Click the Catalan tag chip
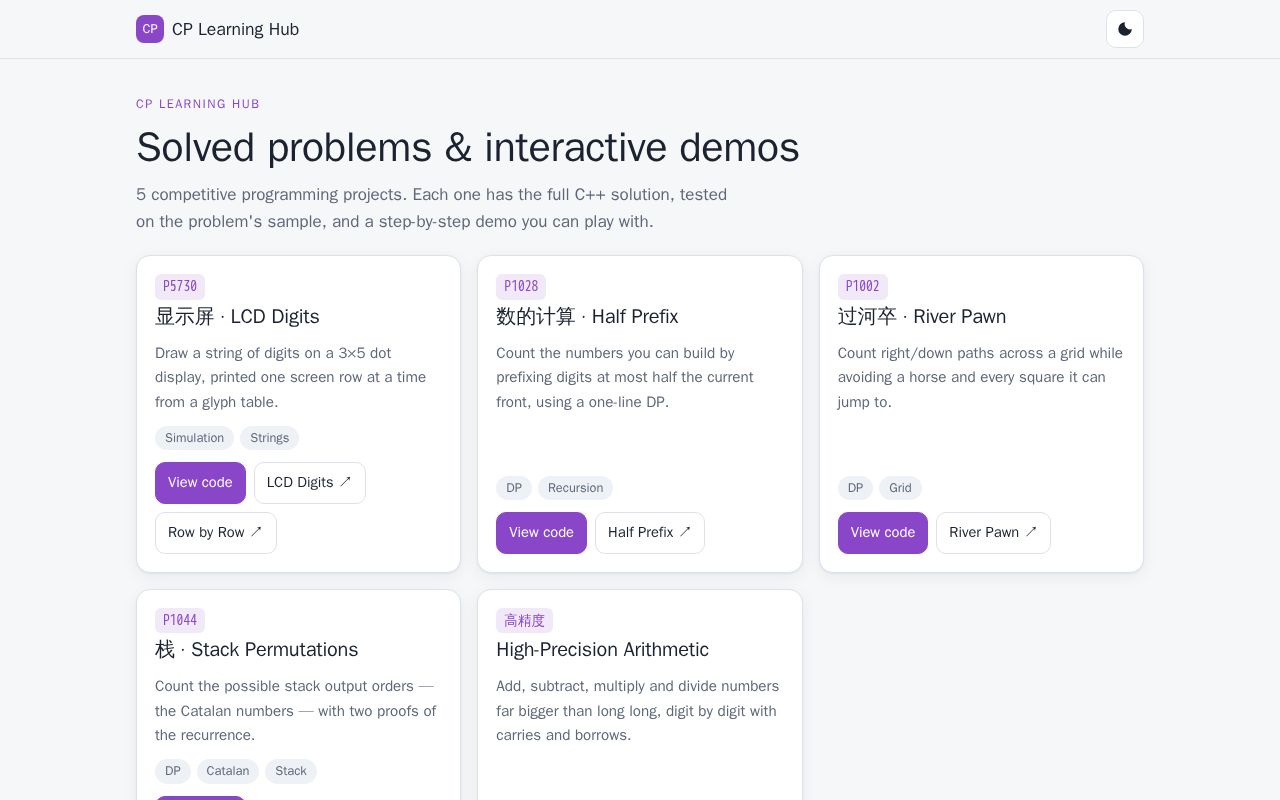Screen dimensions: 1280x800 (x=228, y=771)
